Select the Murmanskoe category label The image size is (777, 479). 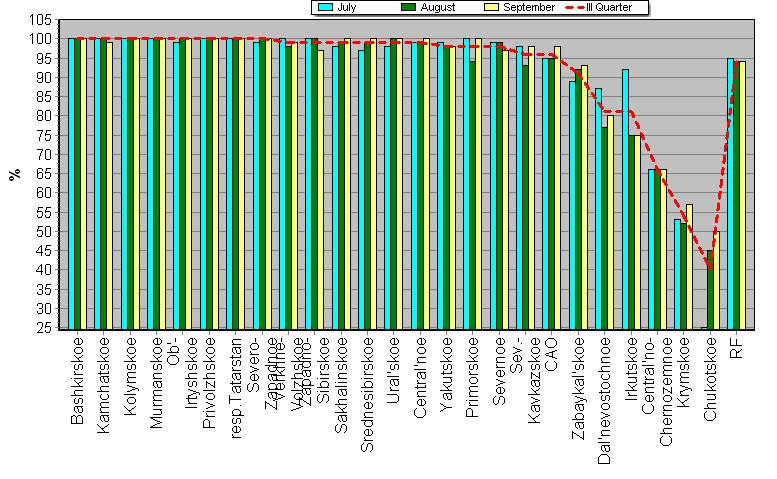click(x=156, y=382)
